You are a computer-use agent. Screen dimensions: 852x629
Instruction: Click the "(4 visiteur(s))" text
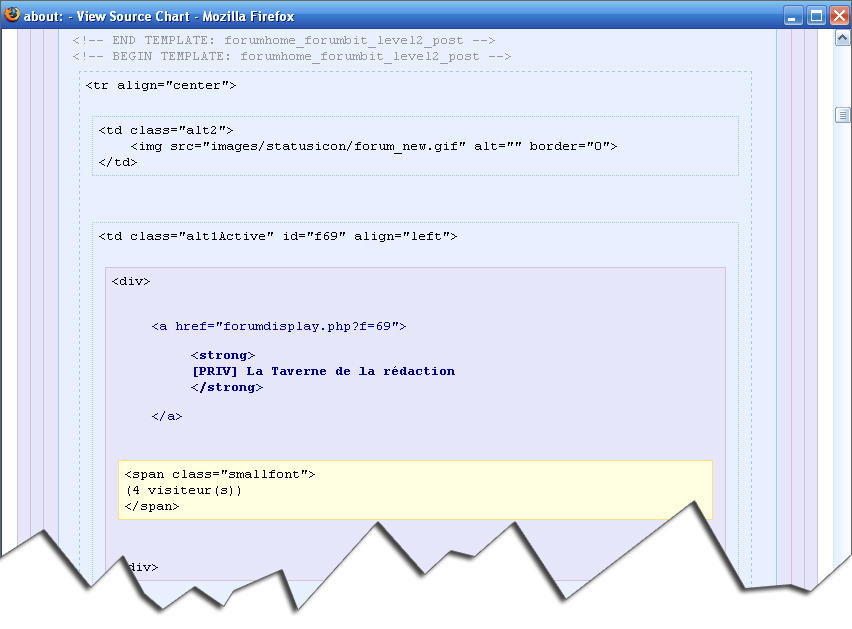pyautogui.click(x=184, y=491)
